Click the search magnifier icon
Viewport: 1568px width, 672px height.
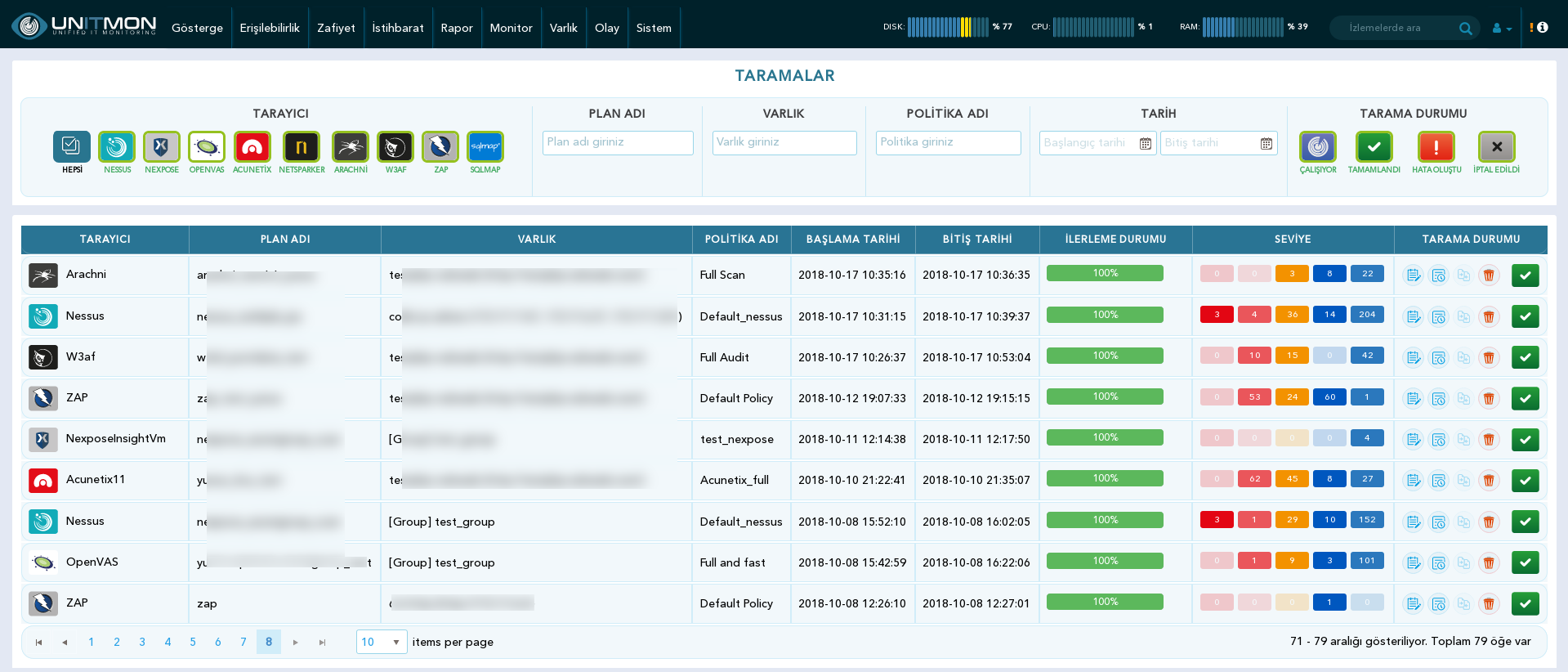1465,29
